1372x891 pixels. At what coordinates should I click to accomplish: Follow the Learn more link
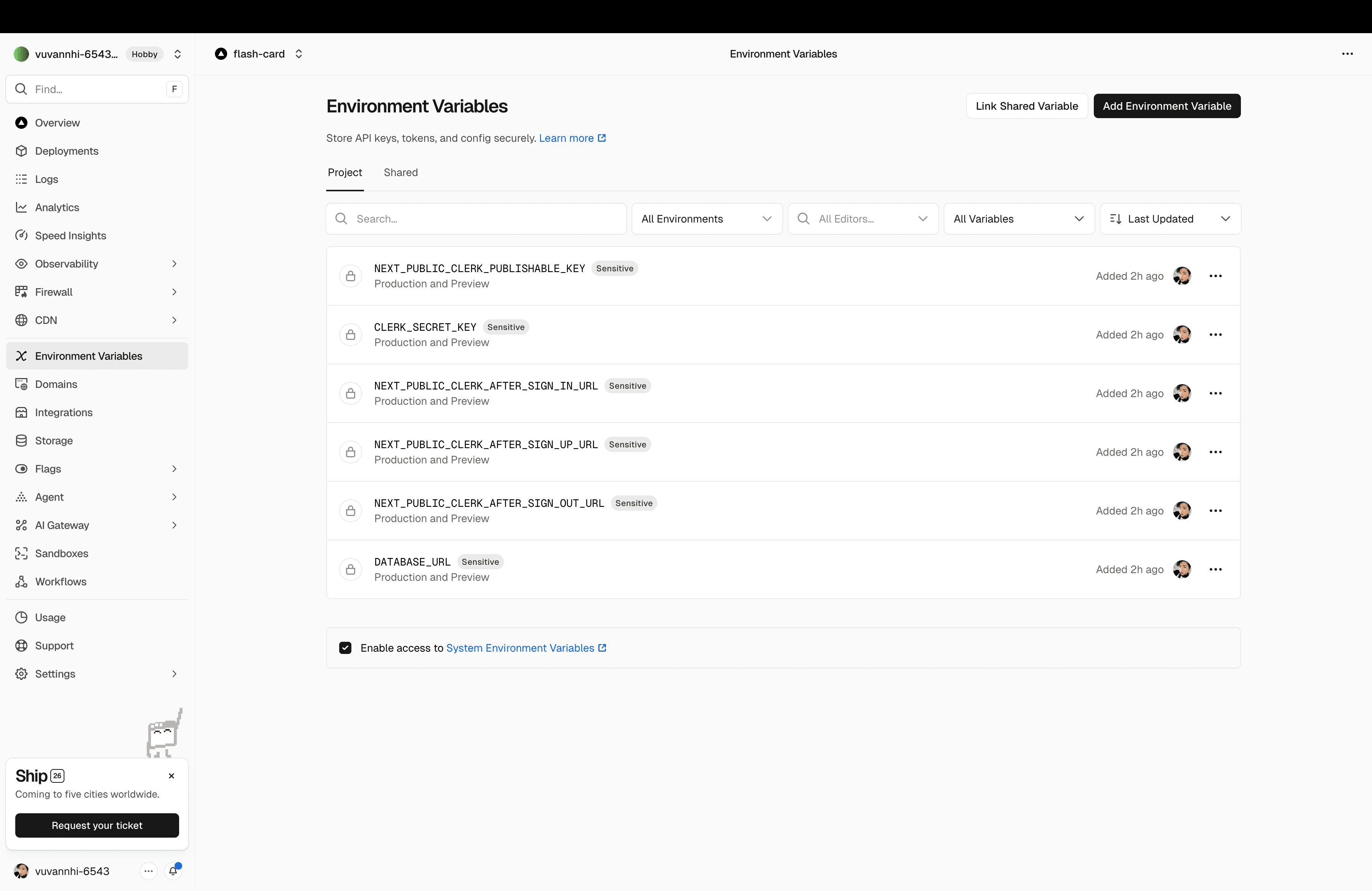click(572, 138)
